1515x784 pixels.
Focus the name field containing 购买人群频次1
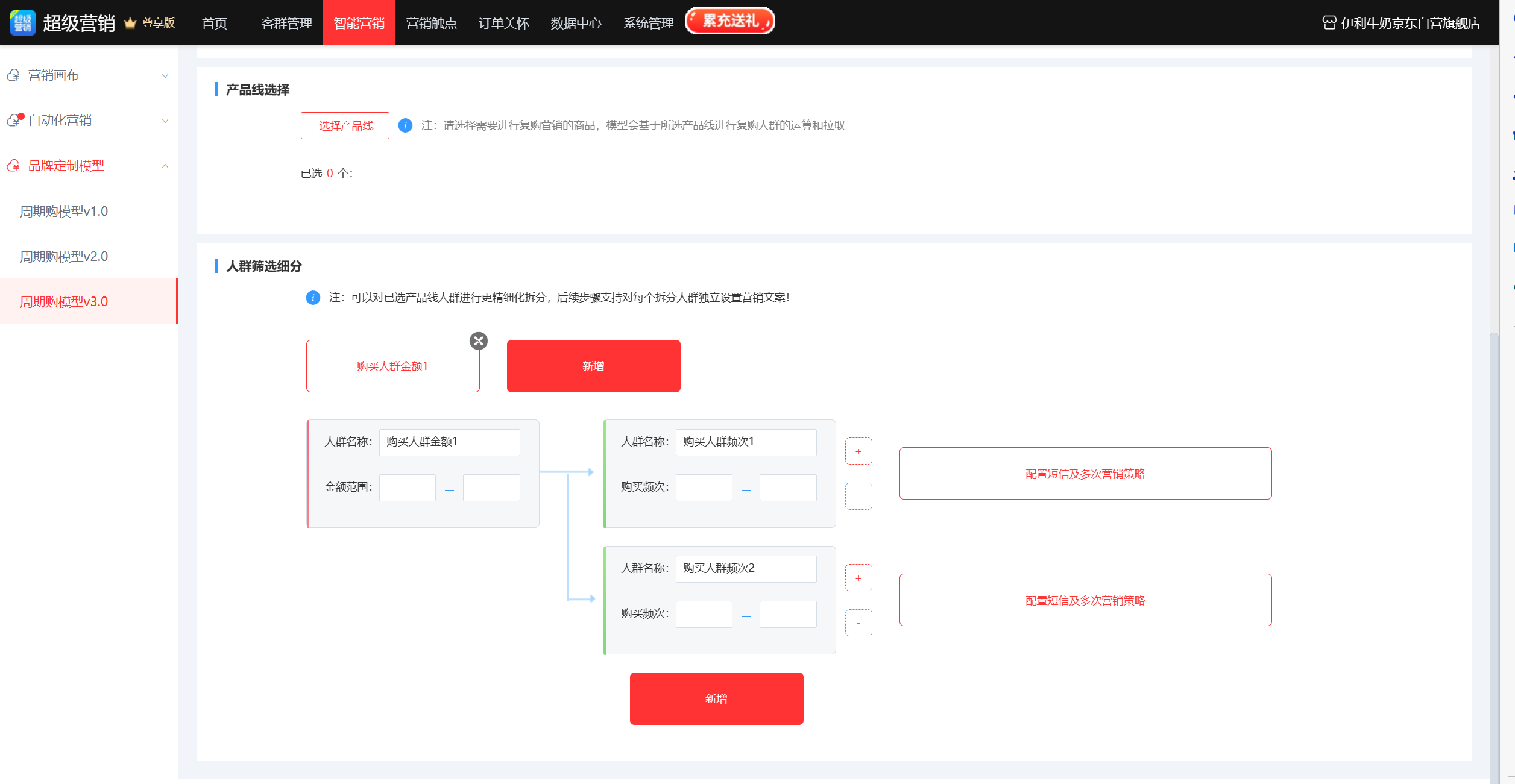click(746, 442)
